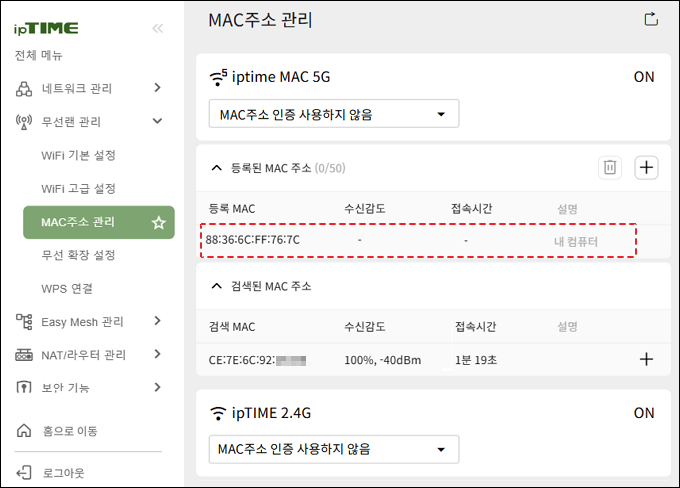
Task: Collapse 무선랜 관리 chevron
Action: click(x=157, y=121)
